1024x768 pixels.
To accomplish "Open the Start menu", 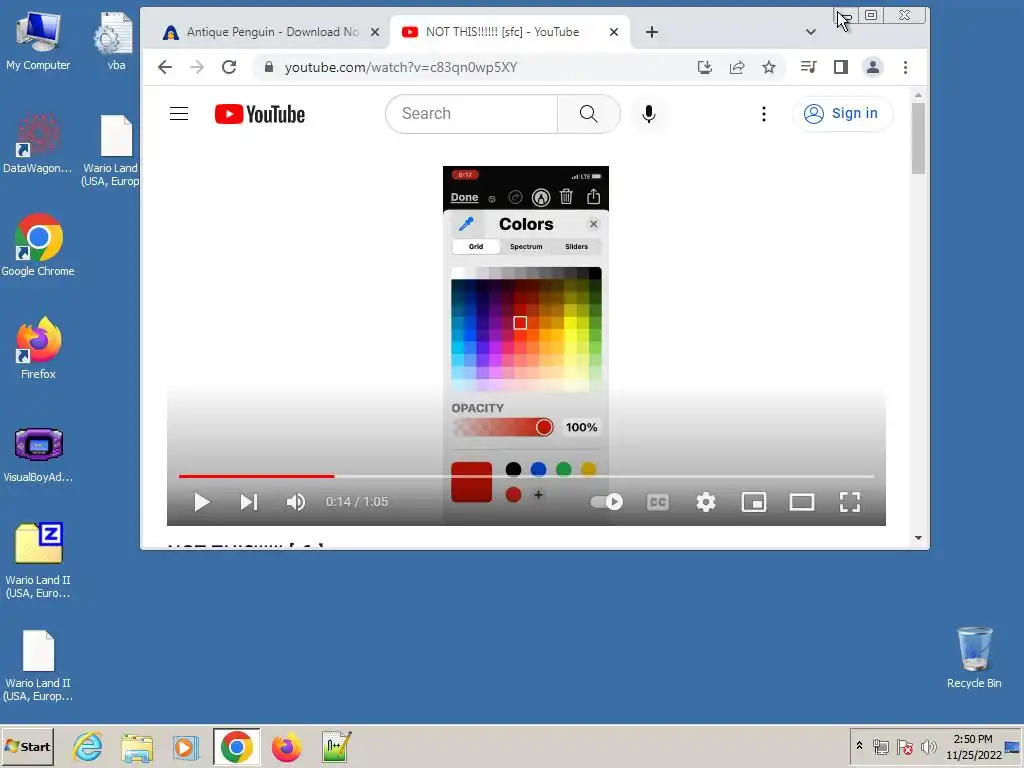I will pyautogui.click(x=27, y=746).
